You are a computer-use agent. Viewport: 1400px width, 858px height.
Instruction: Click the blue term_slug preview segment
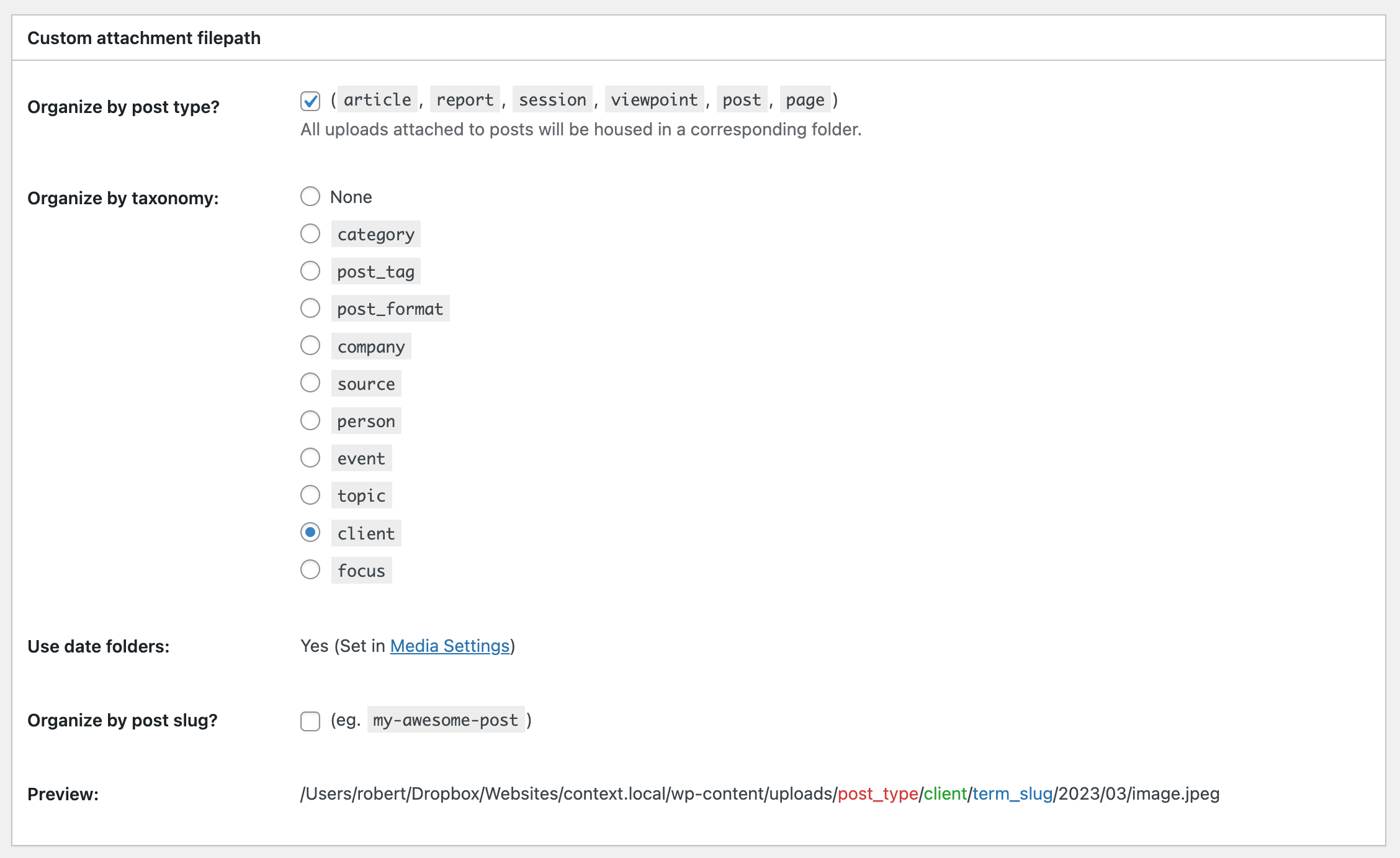(x=1012, y=794)
